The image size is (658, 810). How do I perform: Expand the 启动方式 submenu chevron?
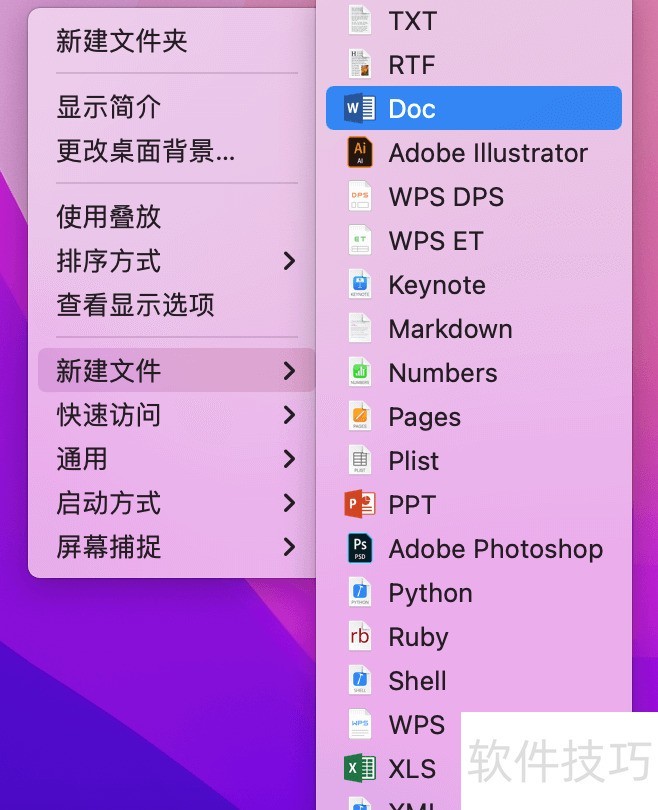tap(289, 503)
